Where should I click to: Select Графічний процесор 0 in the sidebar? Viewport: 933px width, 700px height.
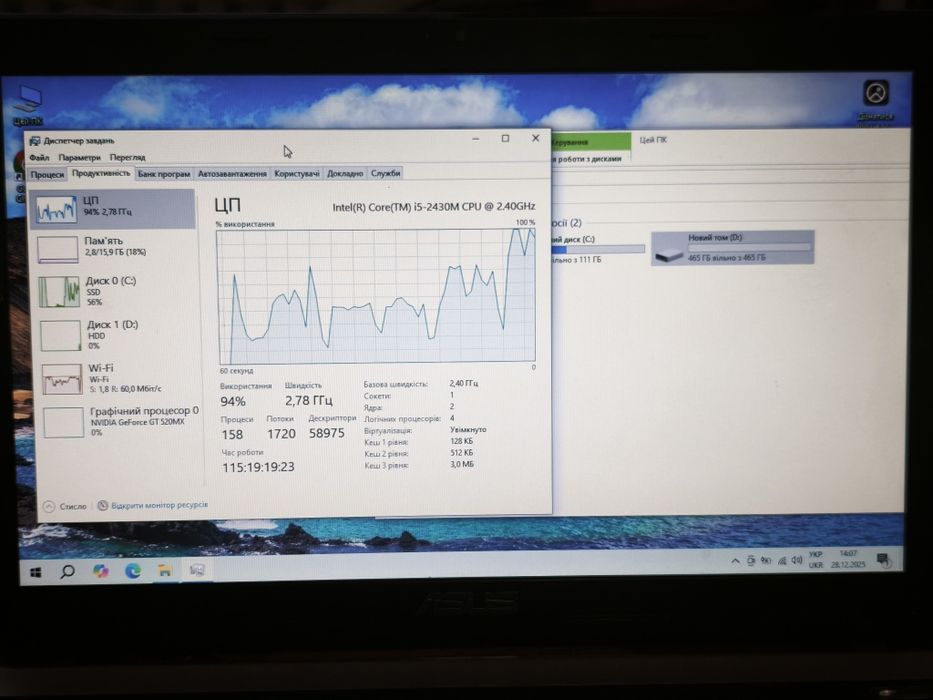pyautogui.click(x=122, y=421)
